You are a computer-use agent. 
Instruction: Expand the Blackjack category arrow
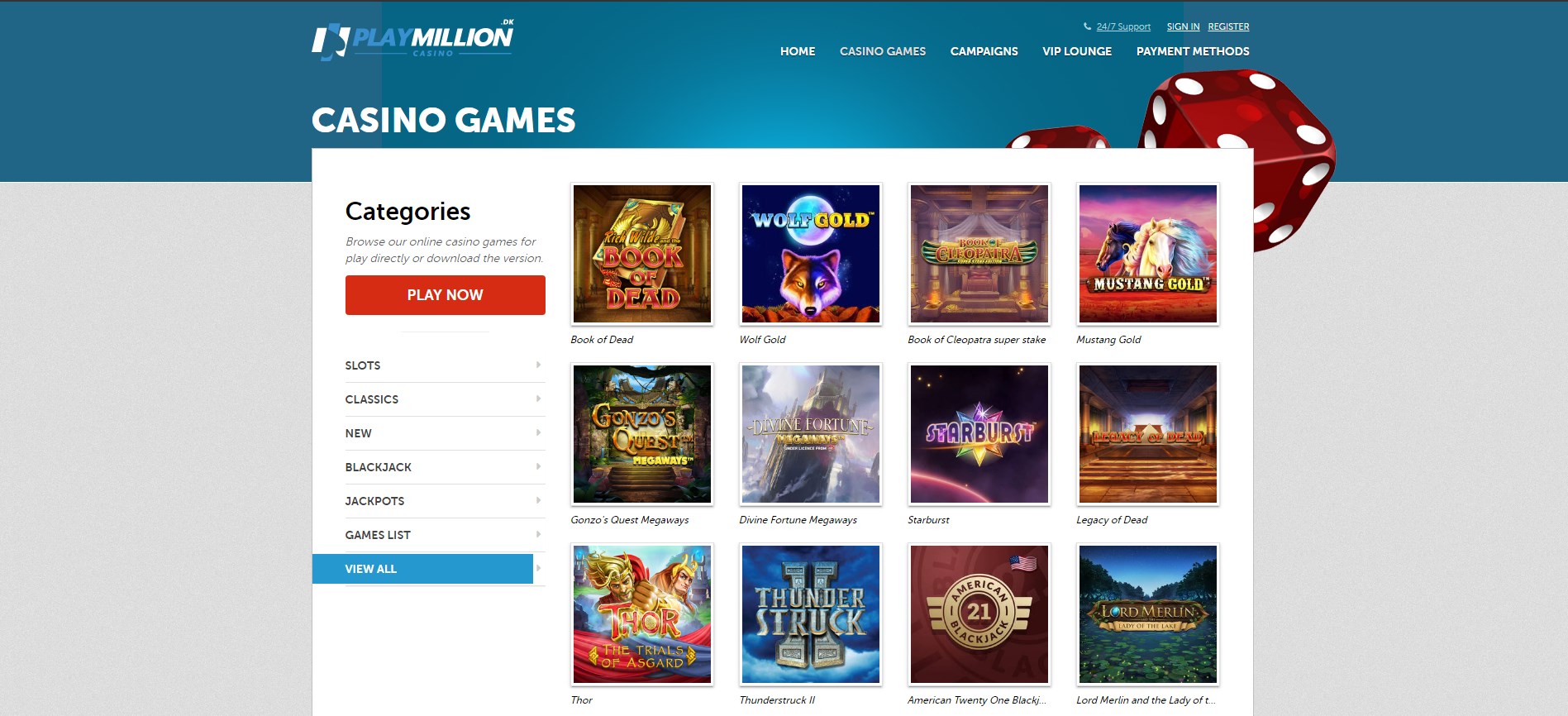(538, 466)
